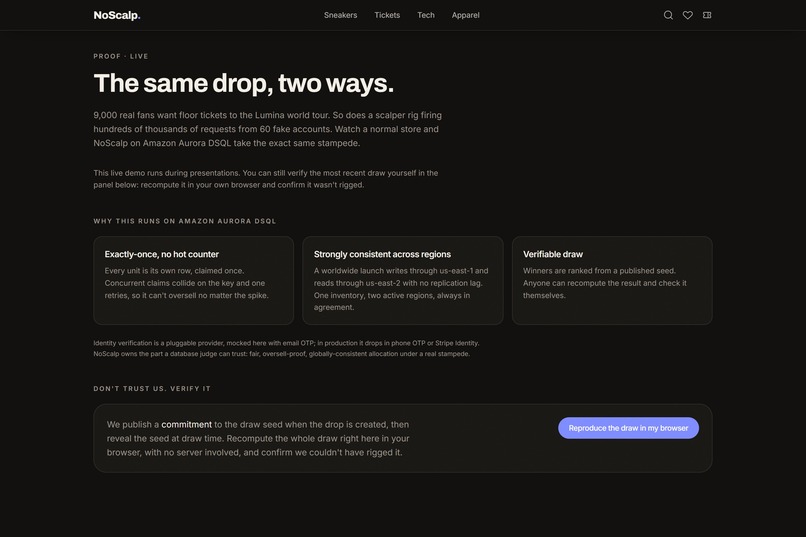The image size is (806, 537).
Task: Open the Tech nav item
Action: pyautogui.click(x=426, y=15)
